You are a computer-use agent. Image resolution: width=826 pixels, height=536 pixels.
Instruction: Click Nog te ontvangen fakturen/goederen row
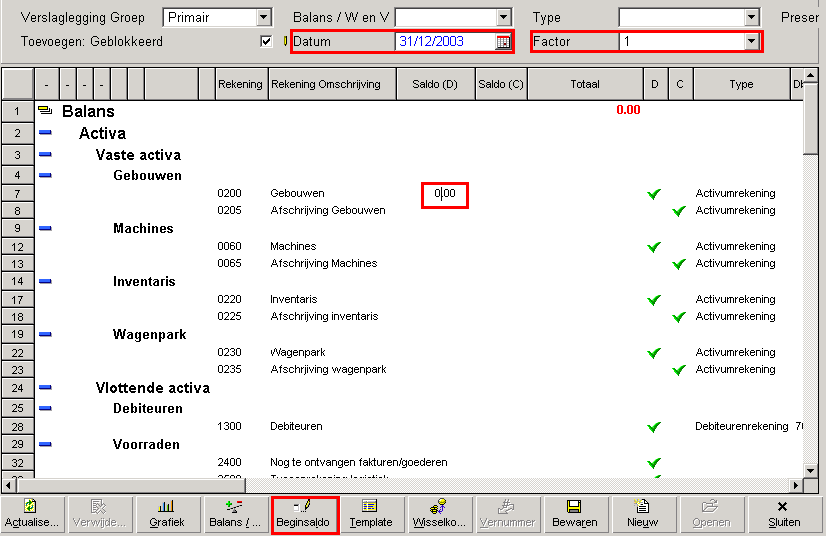coord(359,462)
